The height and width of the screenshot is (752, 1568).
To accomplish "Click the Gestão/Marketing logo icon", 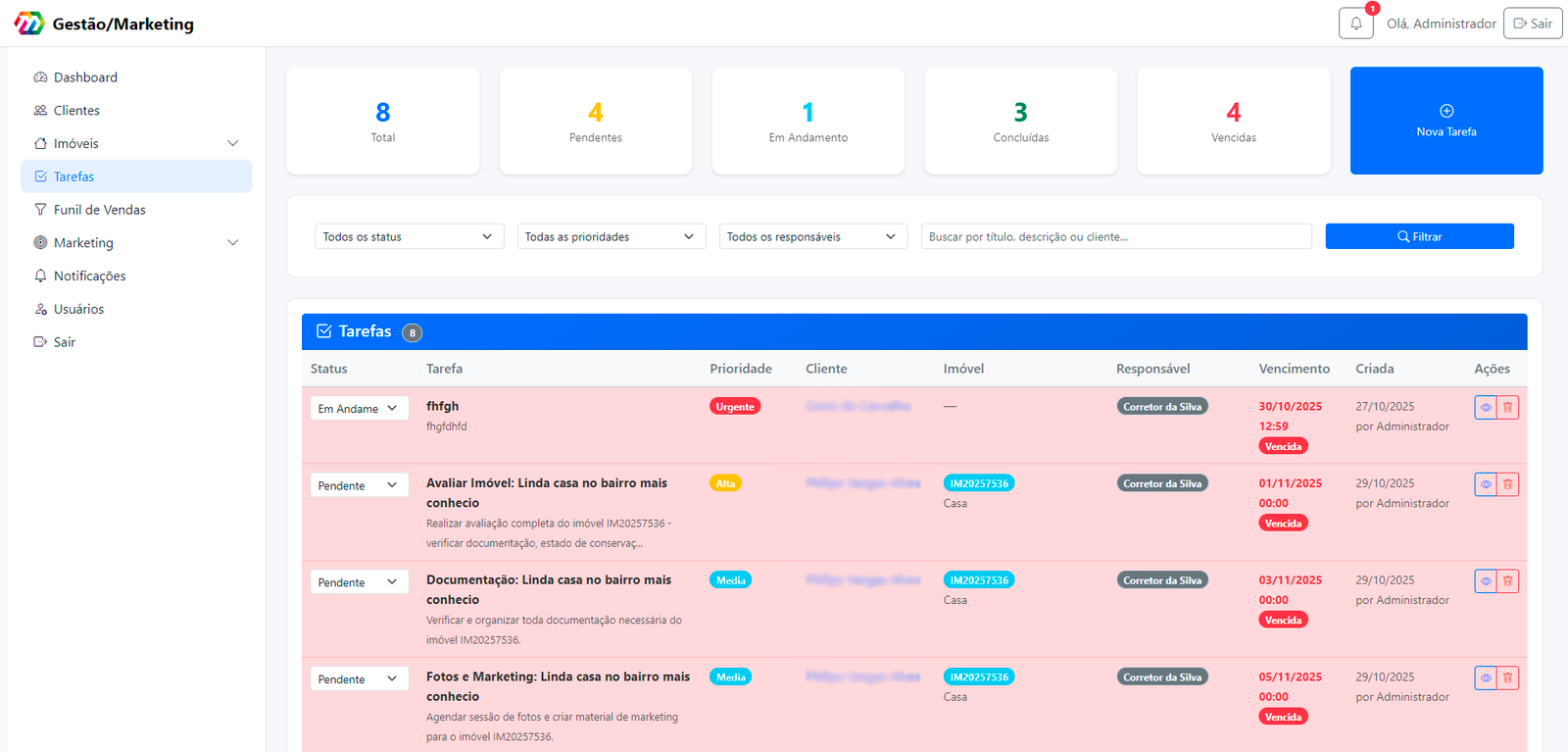I will pos(29,24).
